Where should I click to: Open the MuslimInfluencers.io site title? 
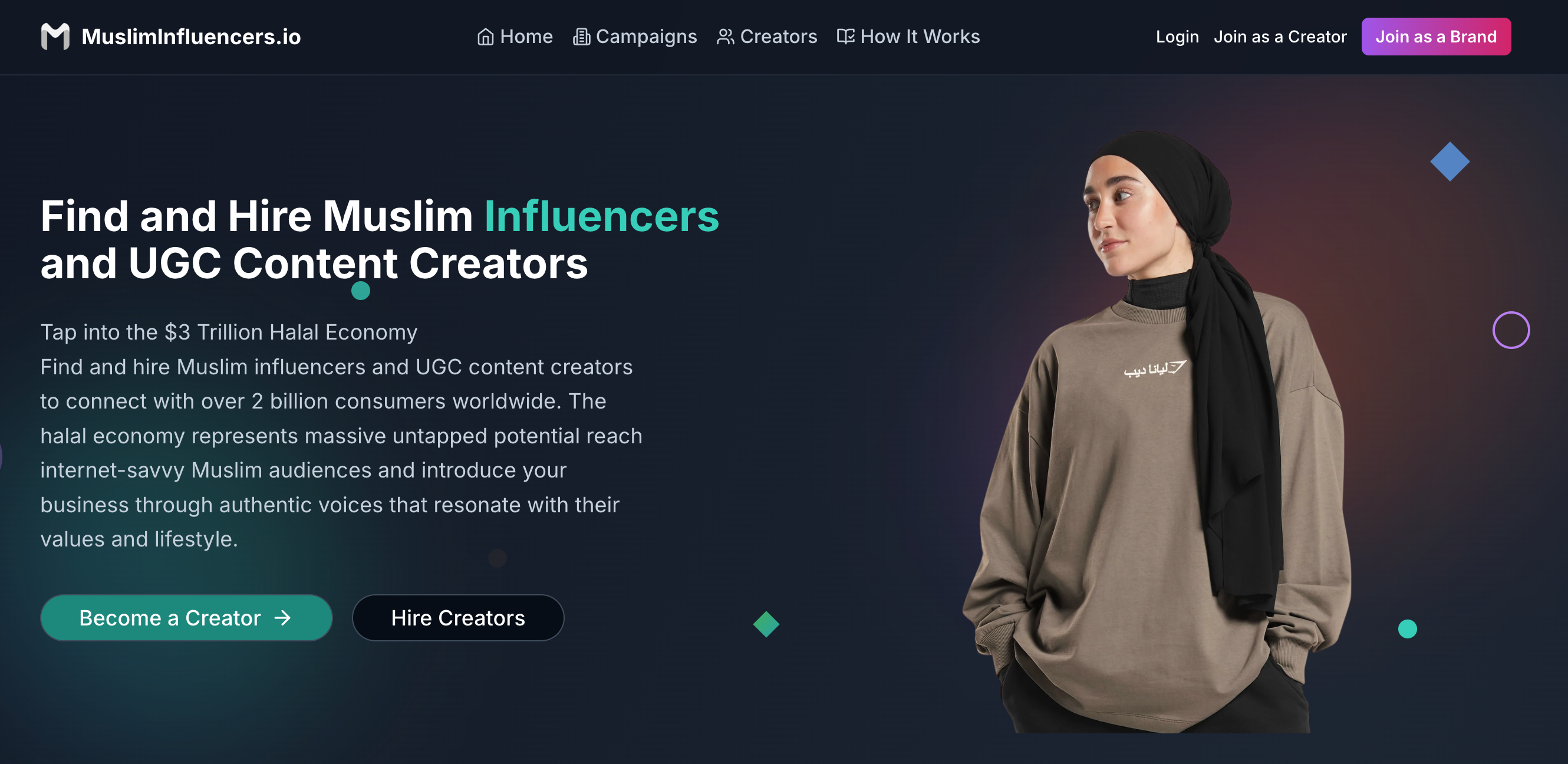pos(191,37)
